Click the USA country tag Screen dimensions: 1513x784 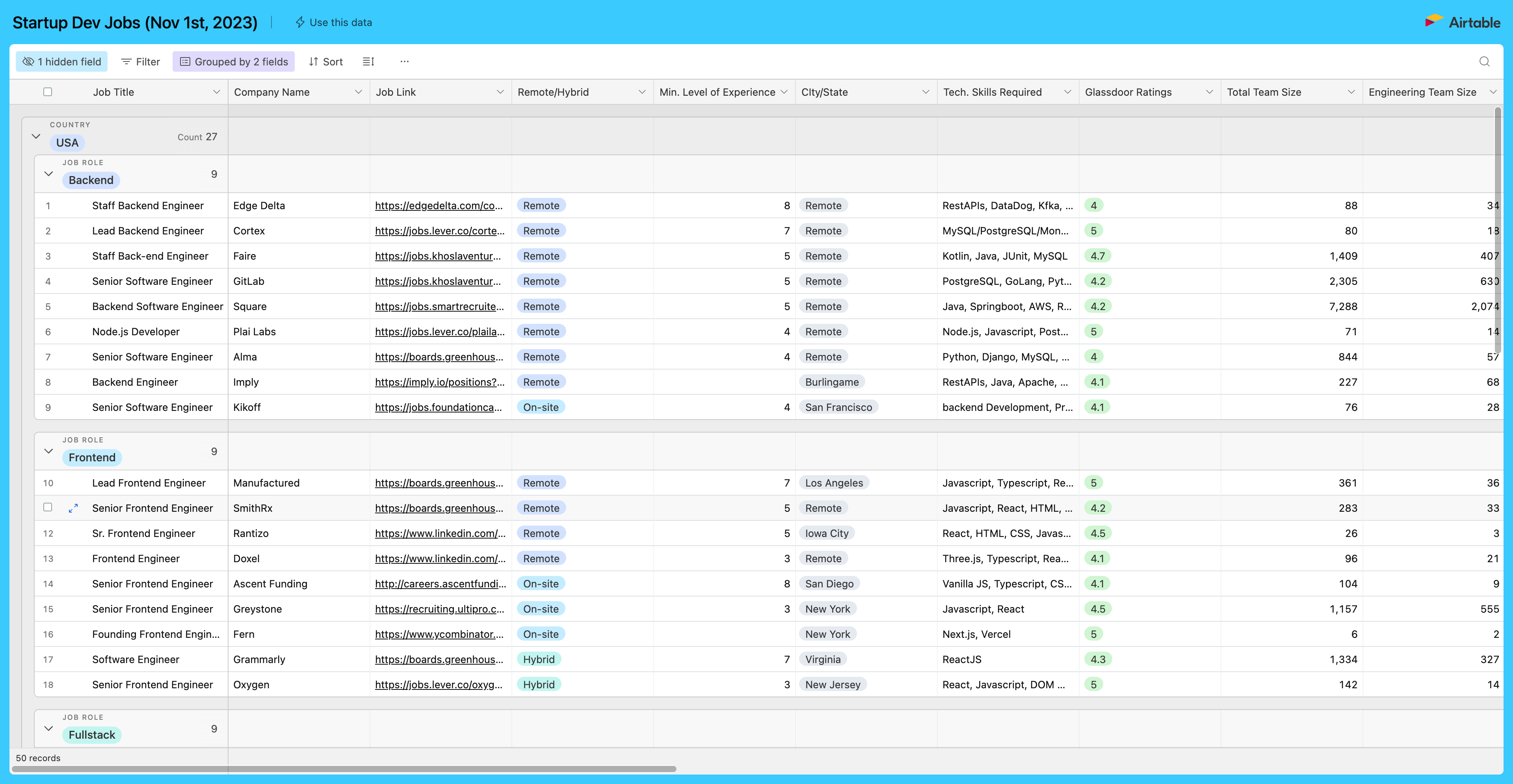(x=67, y=143)
